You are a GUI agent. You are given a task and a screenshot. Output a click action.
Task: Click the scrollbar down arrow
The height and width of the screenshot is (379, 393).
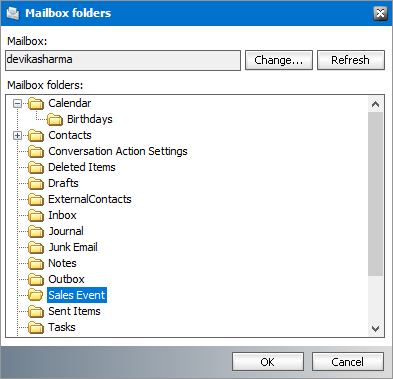(x=376, y=329)
